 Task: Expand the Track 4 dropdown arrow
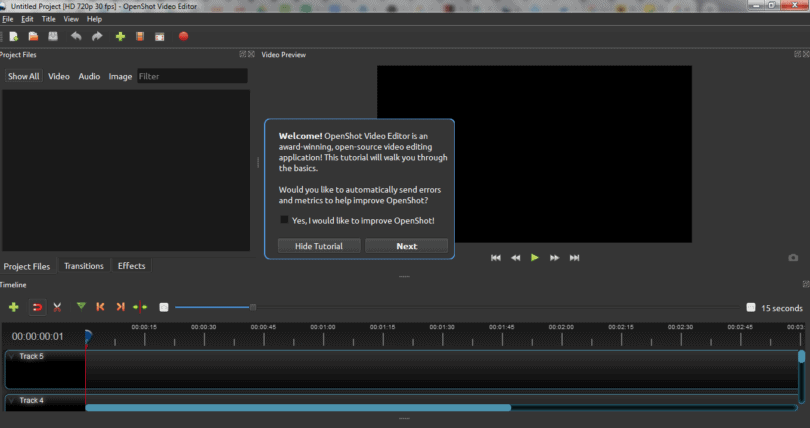pos(11,401)
